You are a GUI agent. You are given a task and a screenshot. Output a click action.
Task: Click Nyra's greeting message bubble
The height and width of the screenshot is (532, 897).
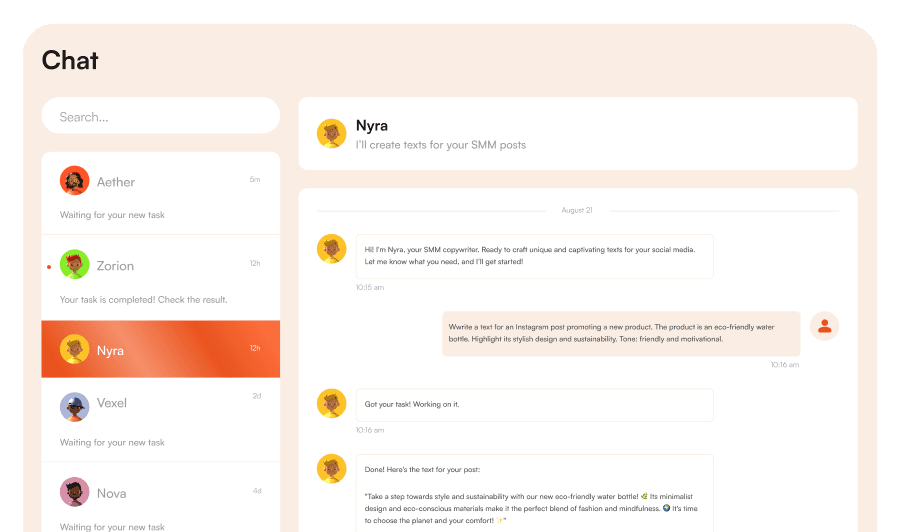click(x=534, y=256)
